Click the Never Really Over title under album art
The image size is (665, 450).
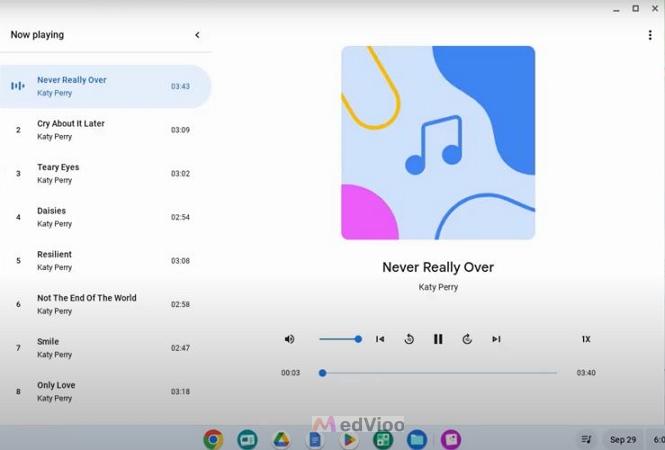click(x=438, y=267)
